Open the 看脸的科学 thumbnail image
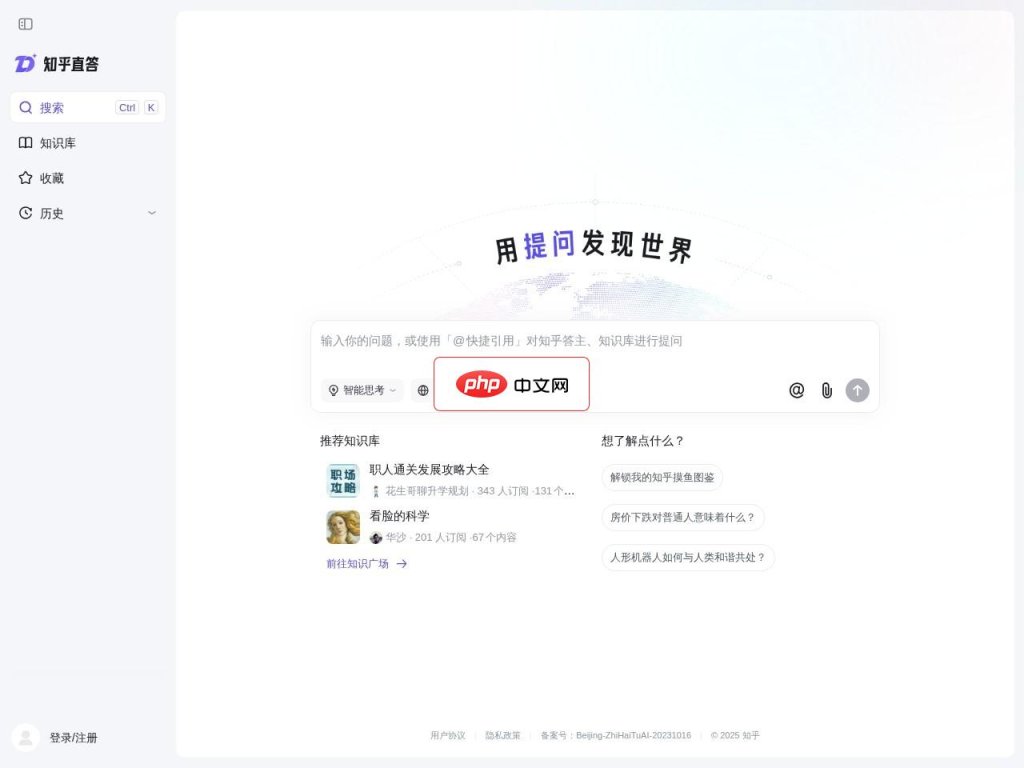Image resolution: width=1024 pixels, height=768 pixels. pos(343,527)
